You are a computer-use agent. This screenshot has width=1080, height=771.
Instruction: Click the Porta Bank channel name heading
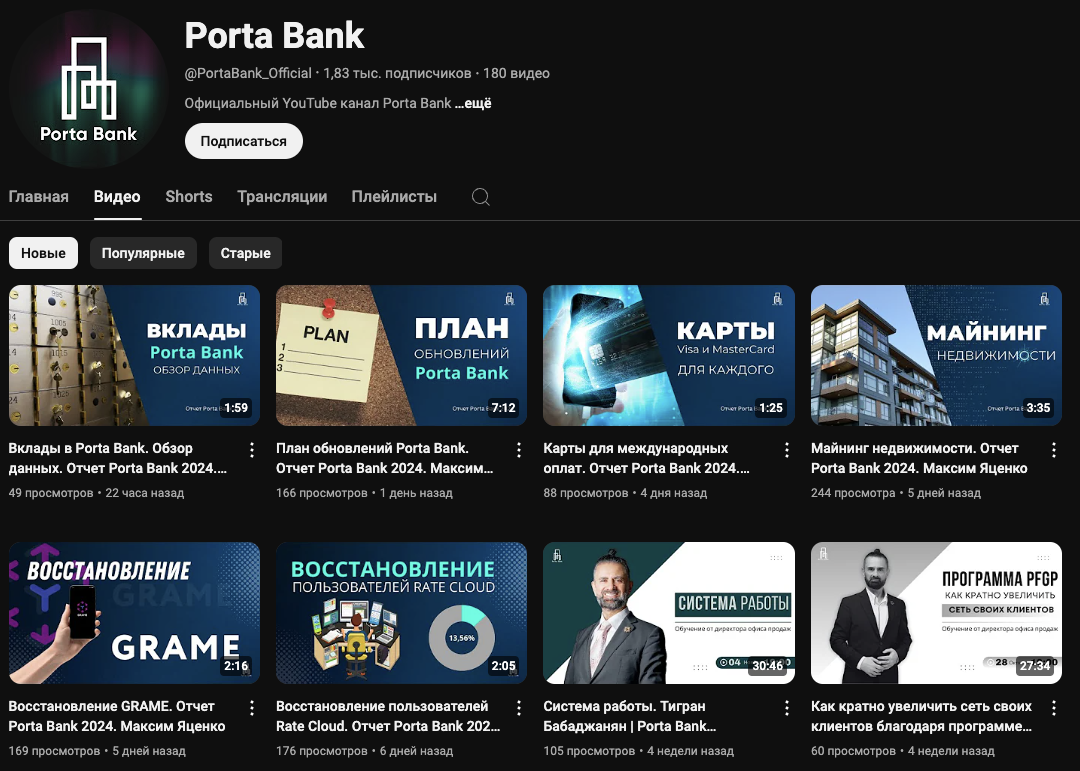point(274,36)
